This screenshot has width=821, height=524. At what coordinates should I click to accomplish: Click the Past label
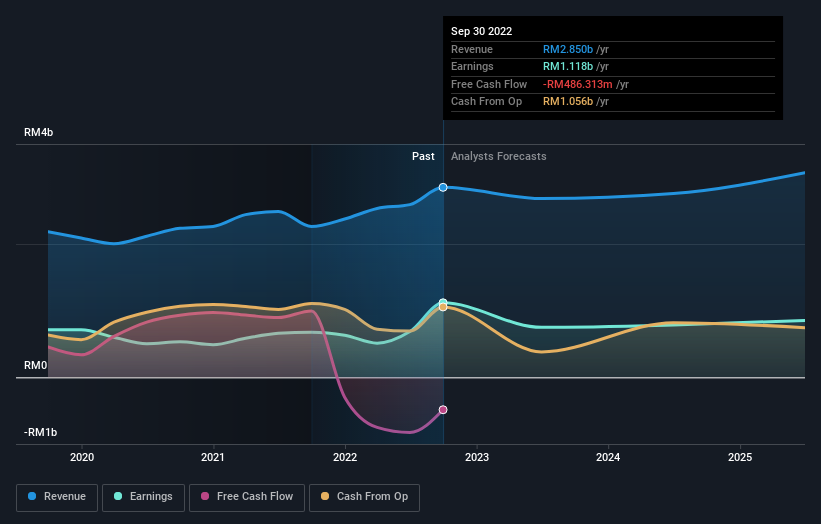[423, 157]
